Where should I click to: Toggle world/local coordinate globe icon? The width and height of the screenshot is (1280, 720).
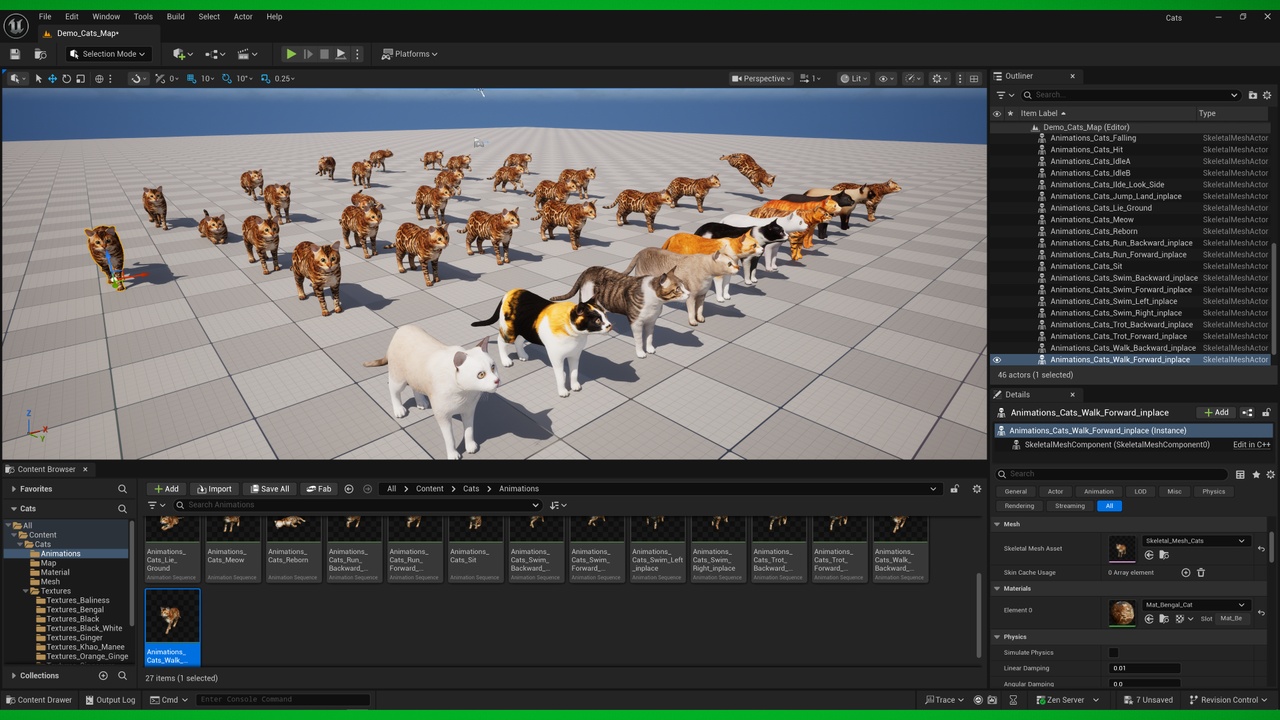(99, 78)
